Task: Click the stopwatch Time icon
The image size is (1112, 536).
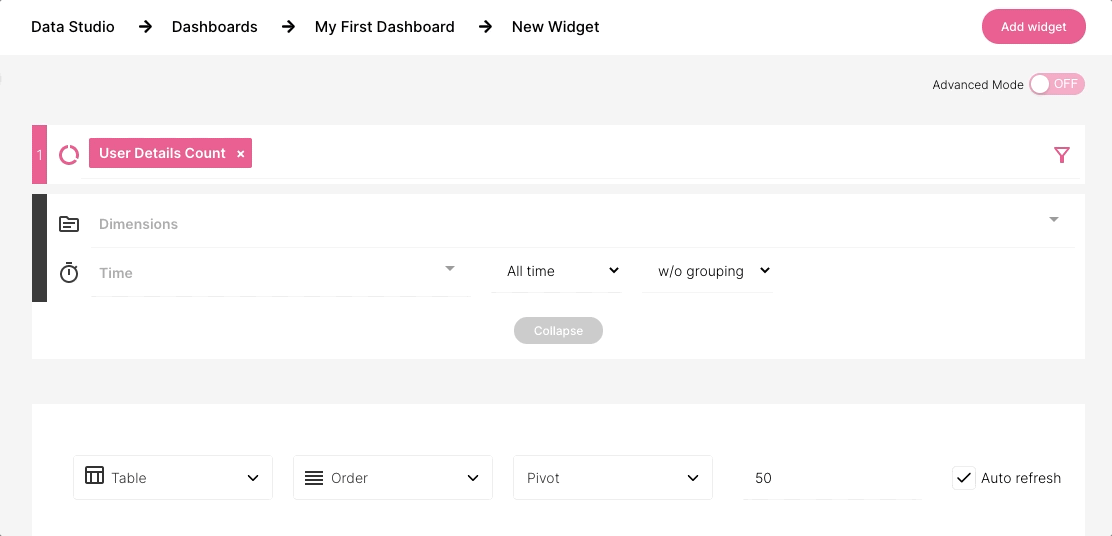Action: pos(69,272)
